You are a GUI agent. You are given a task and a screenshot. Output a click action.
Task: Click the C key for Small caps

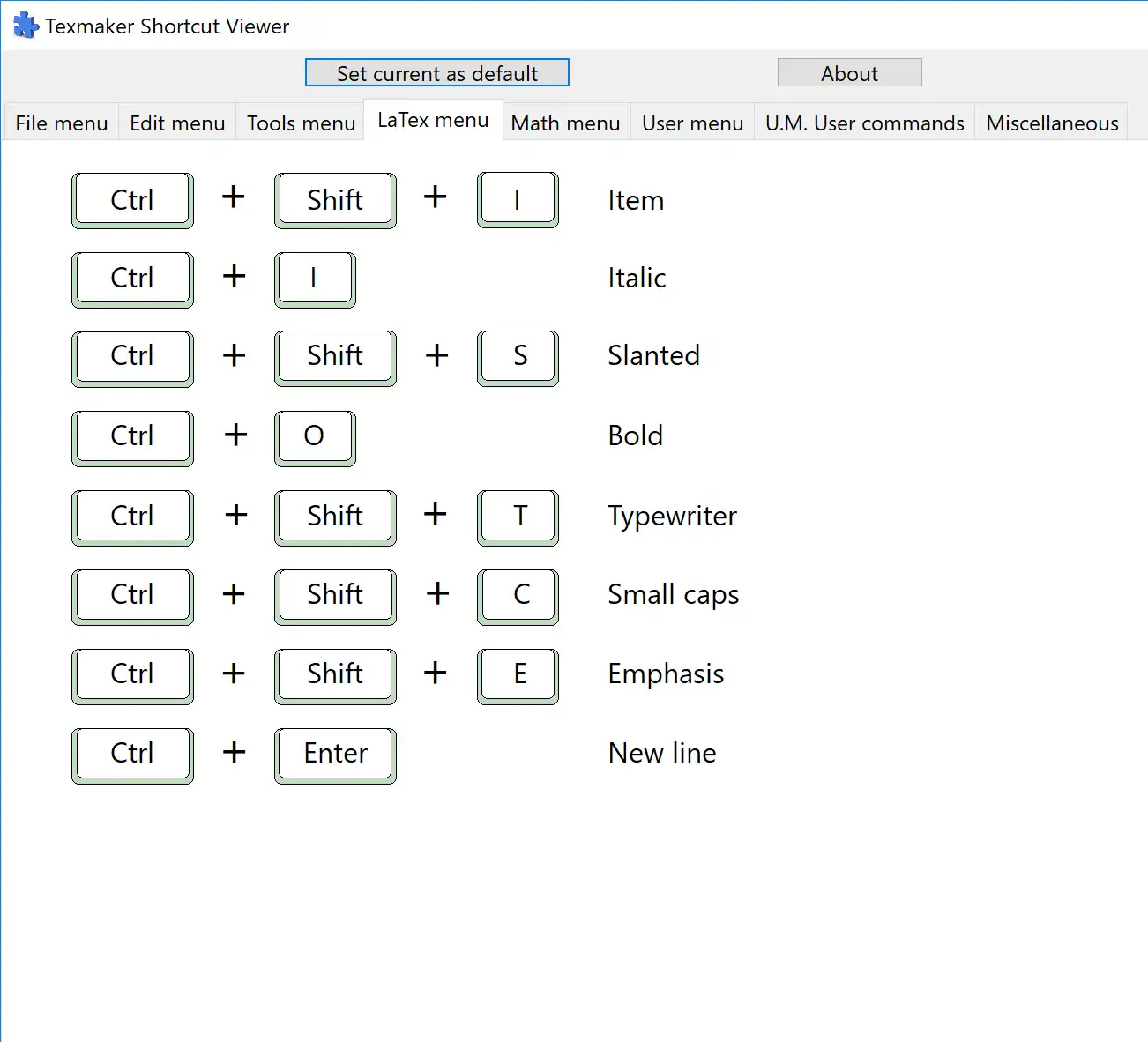(x=518, y=596)
